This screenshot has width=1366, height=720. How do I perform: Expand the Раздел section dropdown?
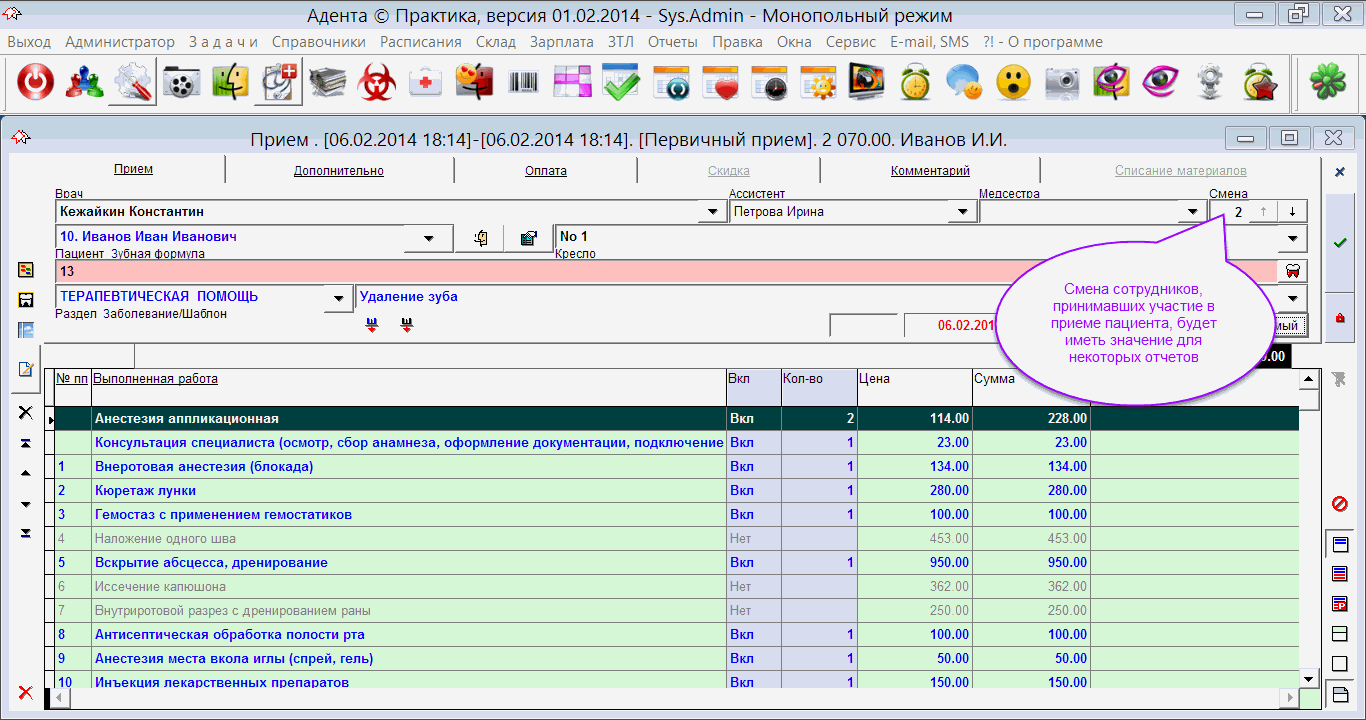[340, 298]
